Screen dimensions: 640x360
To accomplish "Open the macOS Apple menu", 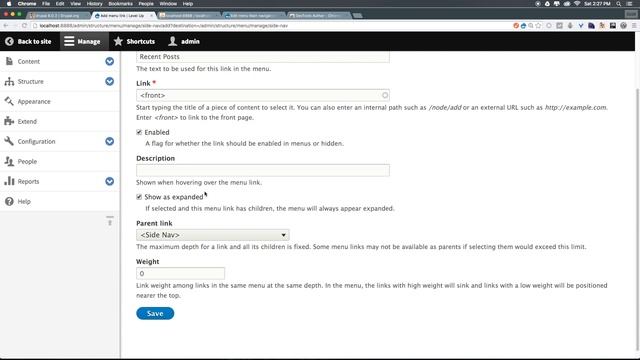I will (9, 4).
